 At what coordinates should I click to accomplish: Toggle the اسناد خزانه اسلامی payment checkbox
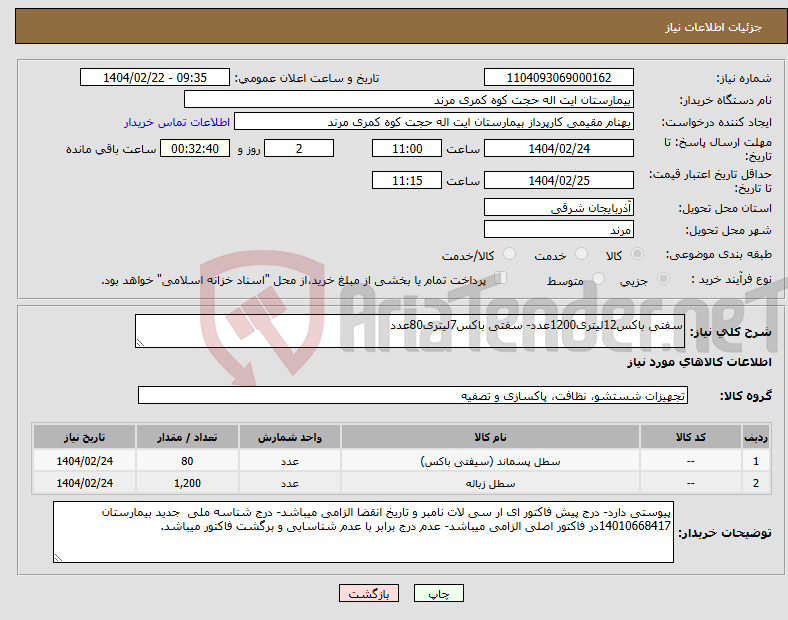tap(501, 278)
